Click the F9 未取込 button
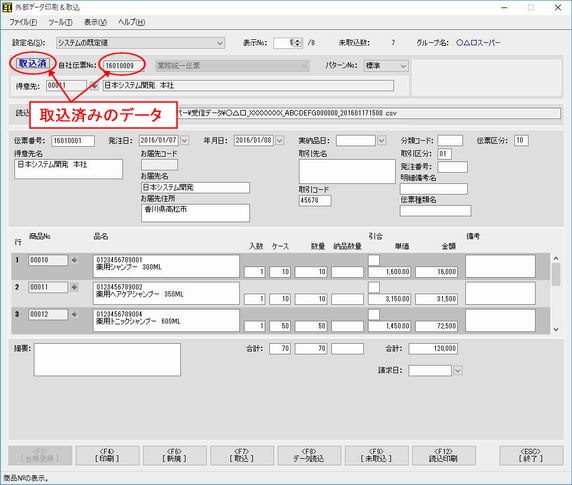 376,455
